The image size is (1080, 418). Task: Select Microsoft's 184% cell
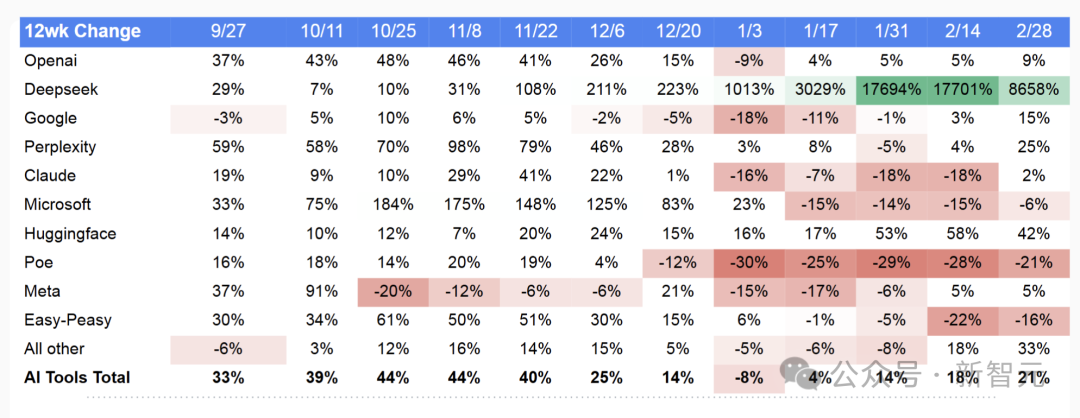tap(393, 205)
